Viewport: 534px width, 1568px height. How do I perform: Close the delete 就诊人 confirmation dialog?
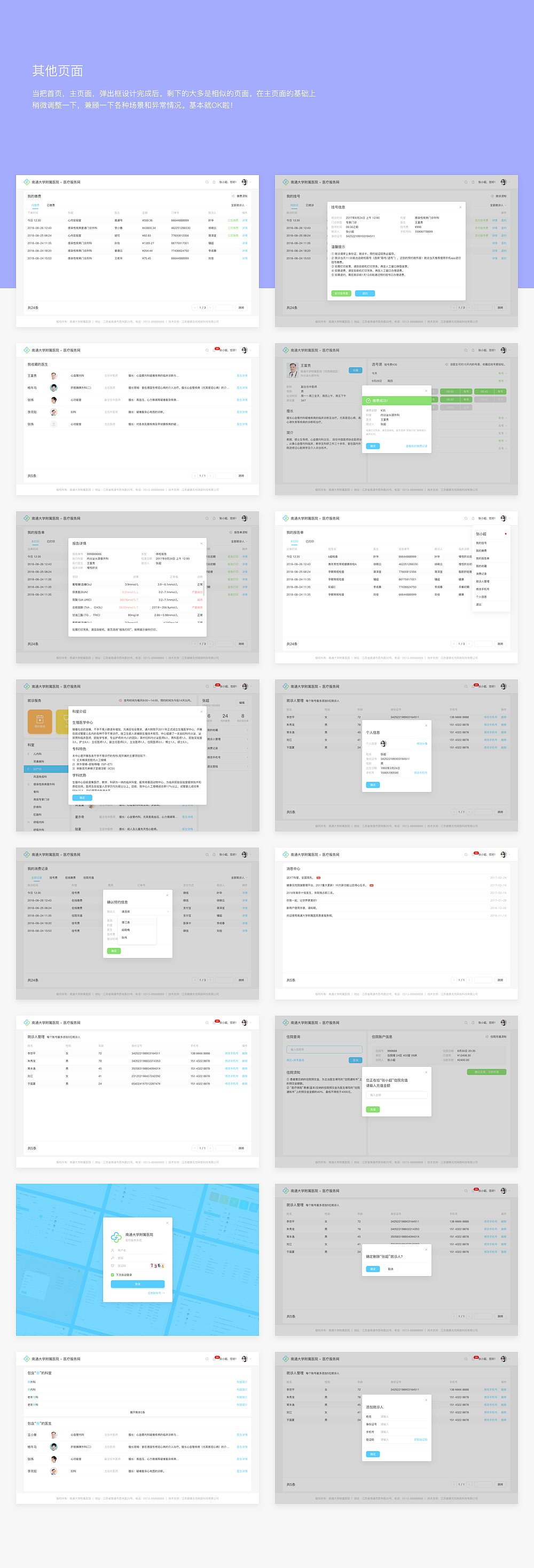[x=426, y=1250]
